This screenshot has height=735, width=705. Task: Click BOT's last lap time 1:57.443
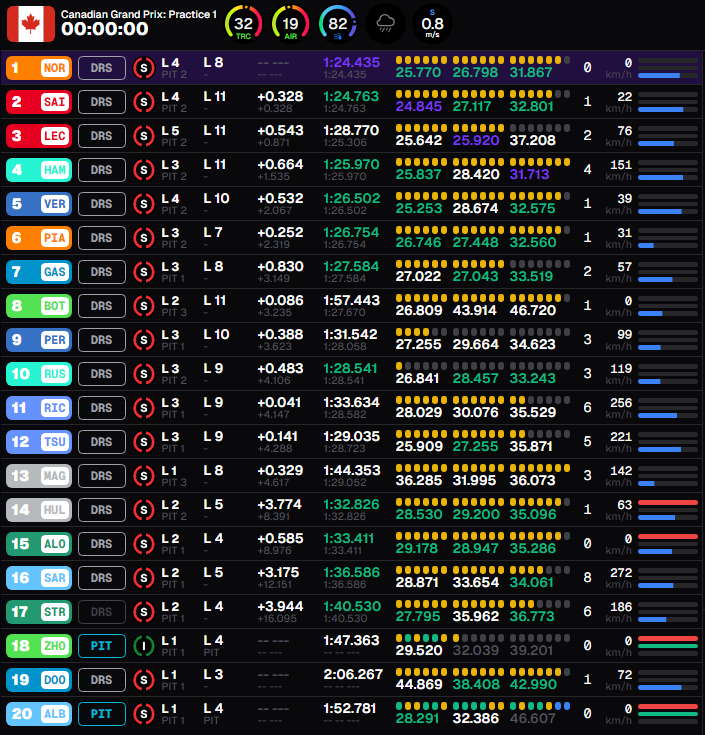pos(352,300)
